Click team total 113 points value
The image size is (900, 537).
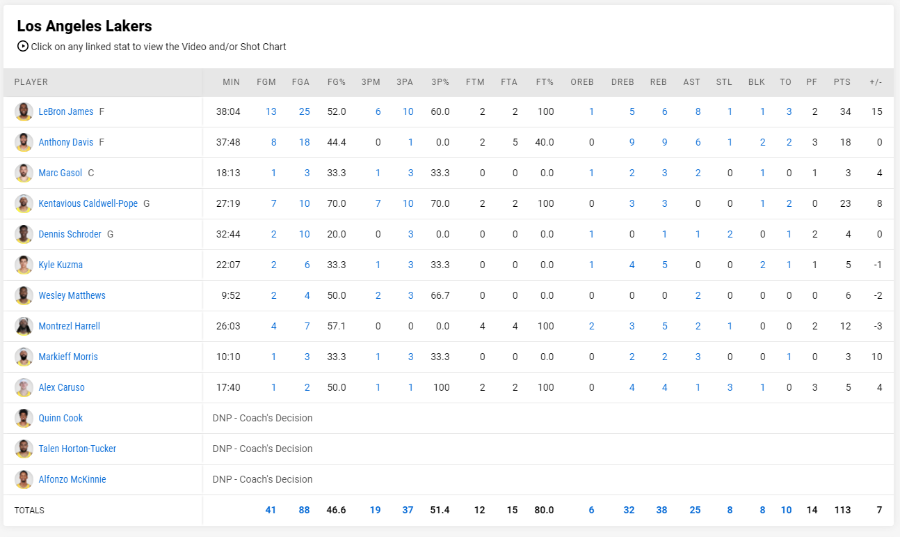click(843, 509)
